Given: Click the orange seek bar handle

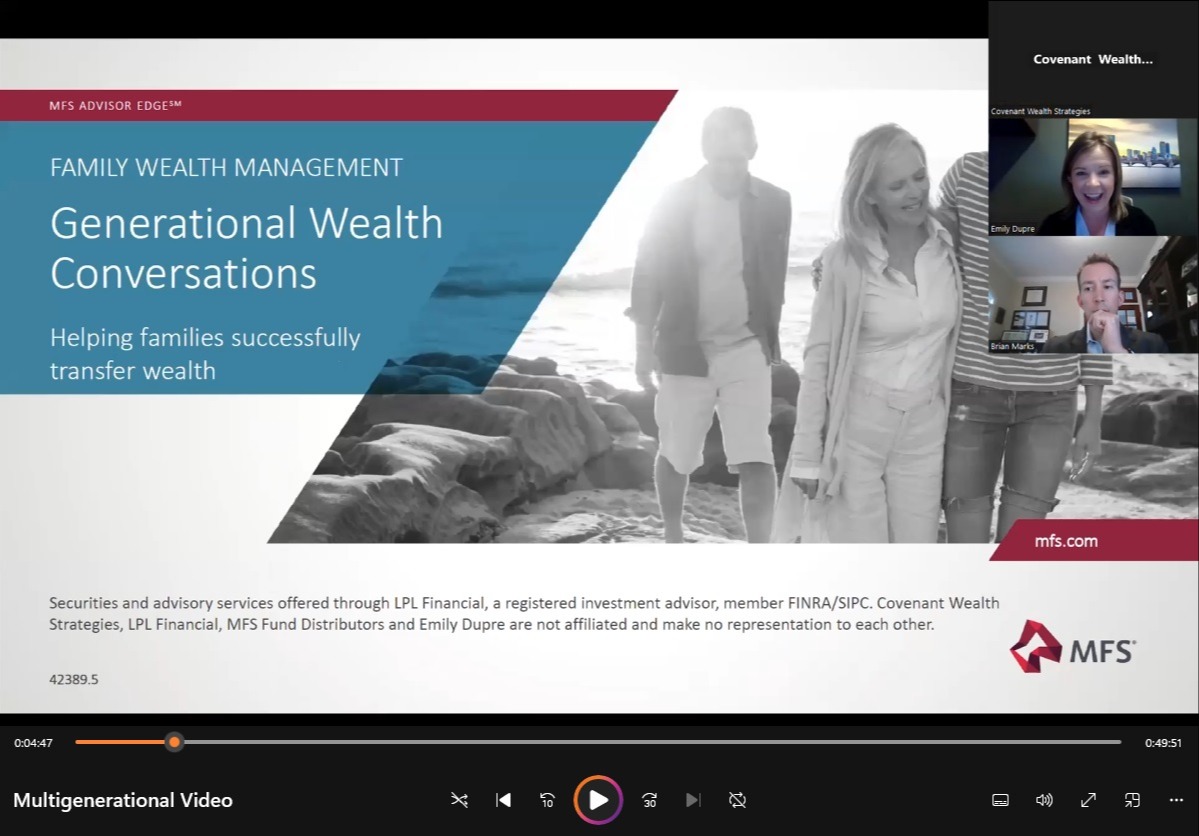Looking at the screenshot, I should coord(174,742).
